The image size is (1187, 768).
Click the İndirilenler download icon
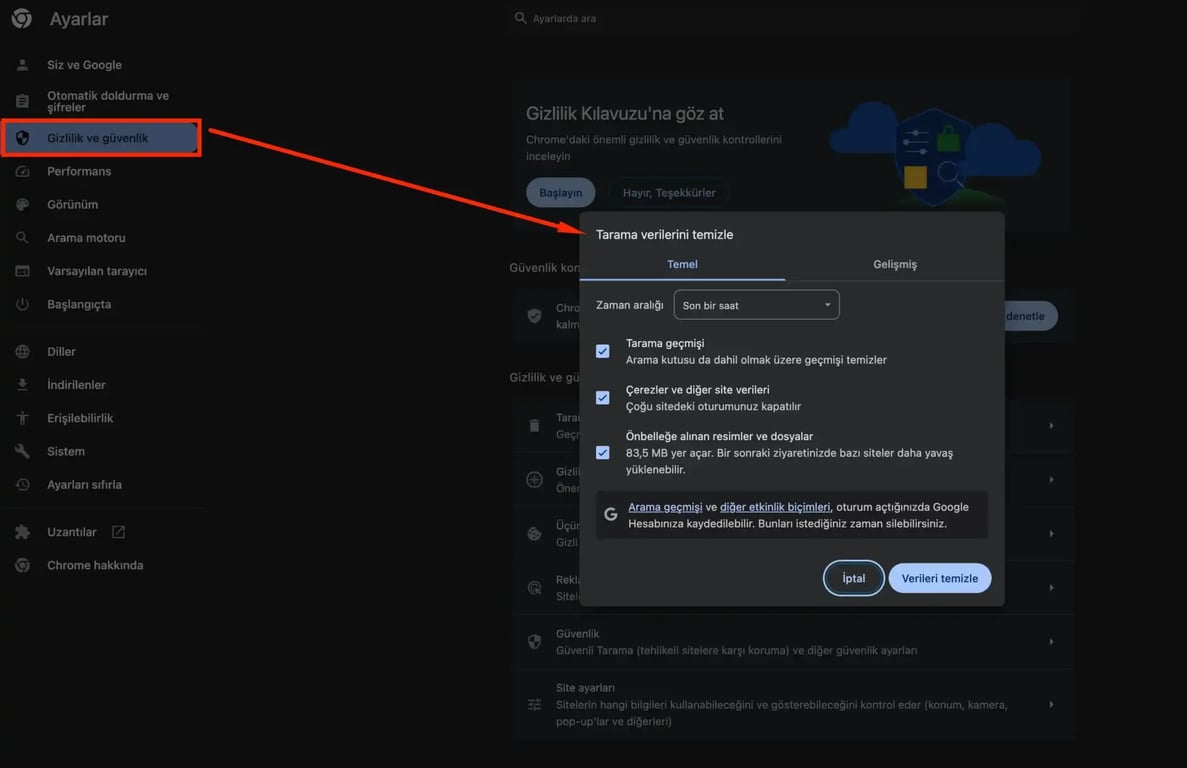click(23, 385)
